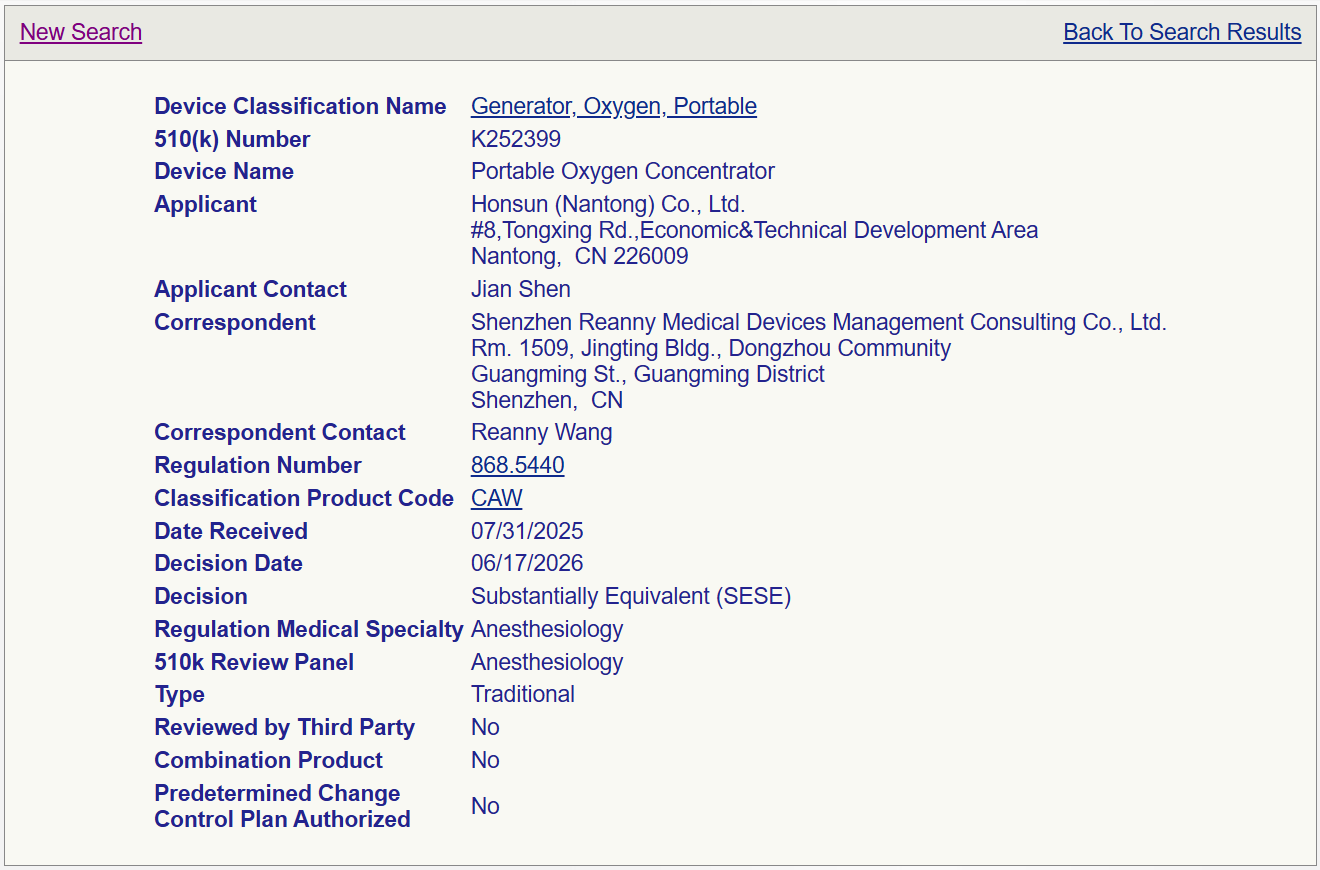
Task: Open product code CAW link
Action: (497, 498)
